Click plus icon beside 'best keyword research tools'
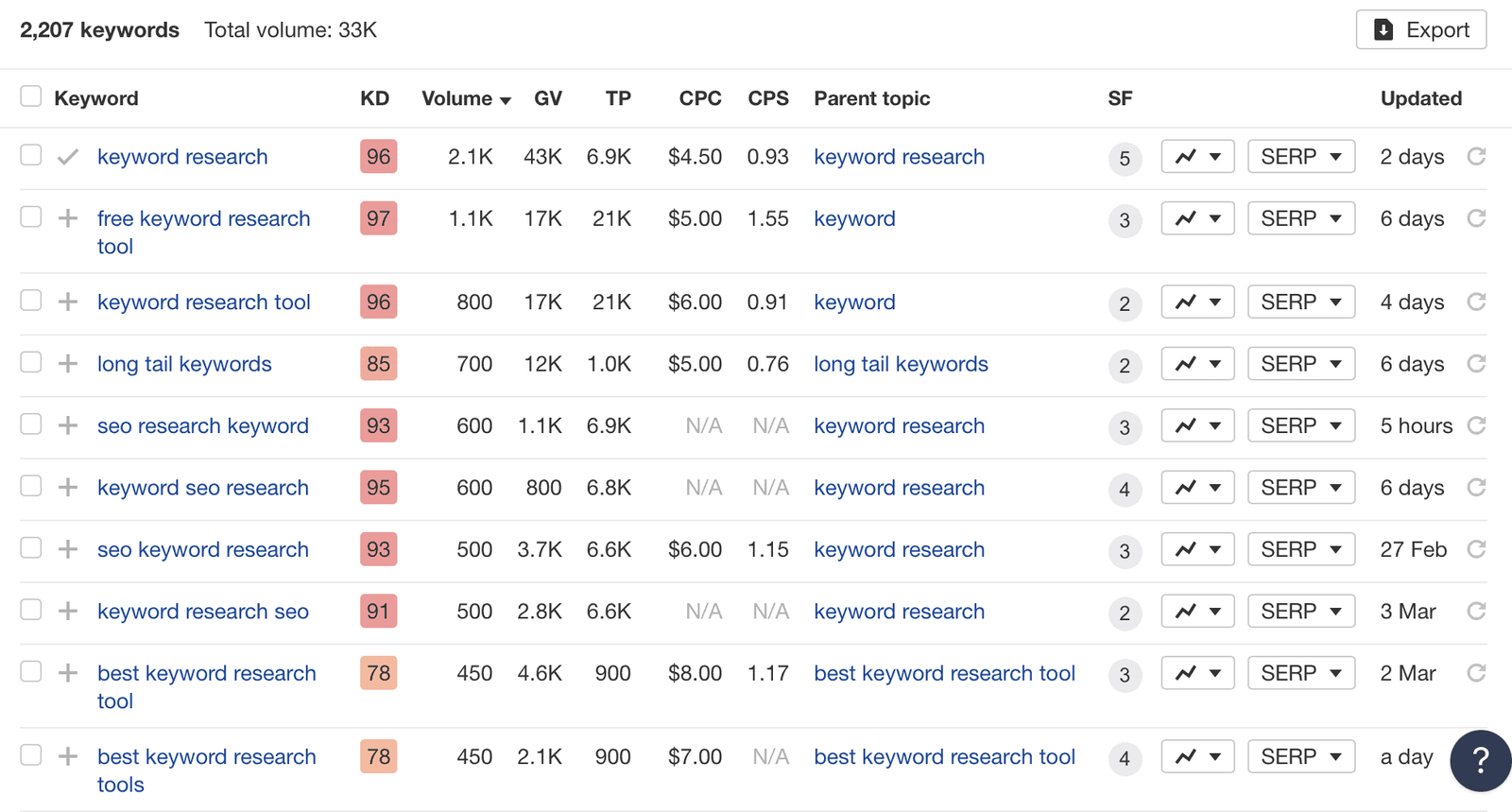 [68, 756]
